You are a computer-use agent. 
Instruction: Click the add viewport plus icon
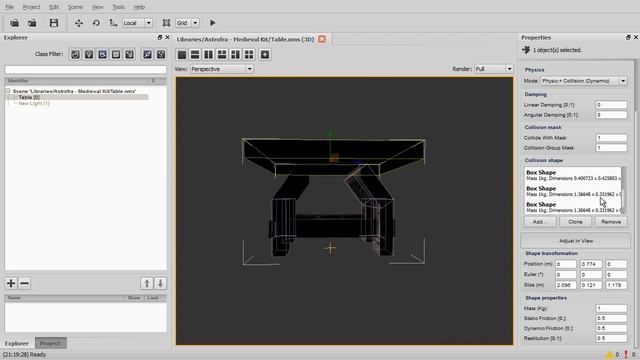pyautogui.click(x=265, y=54)
